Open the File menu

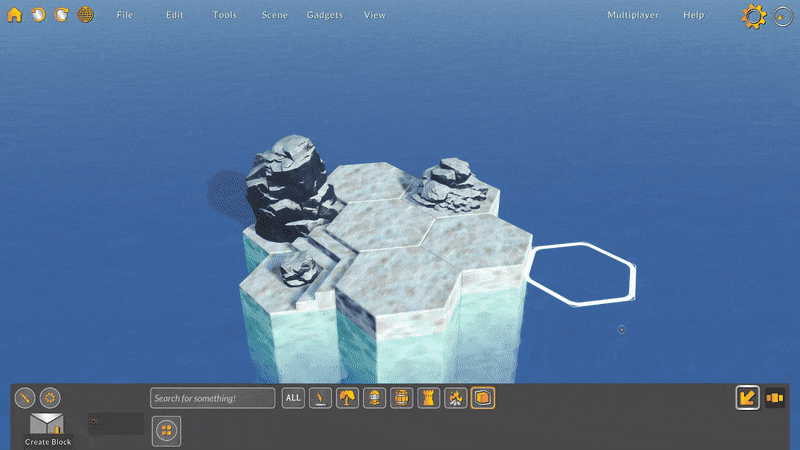click(x=124, y=15)
